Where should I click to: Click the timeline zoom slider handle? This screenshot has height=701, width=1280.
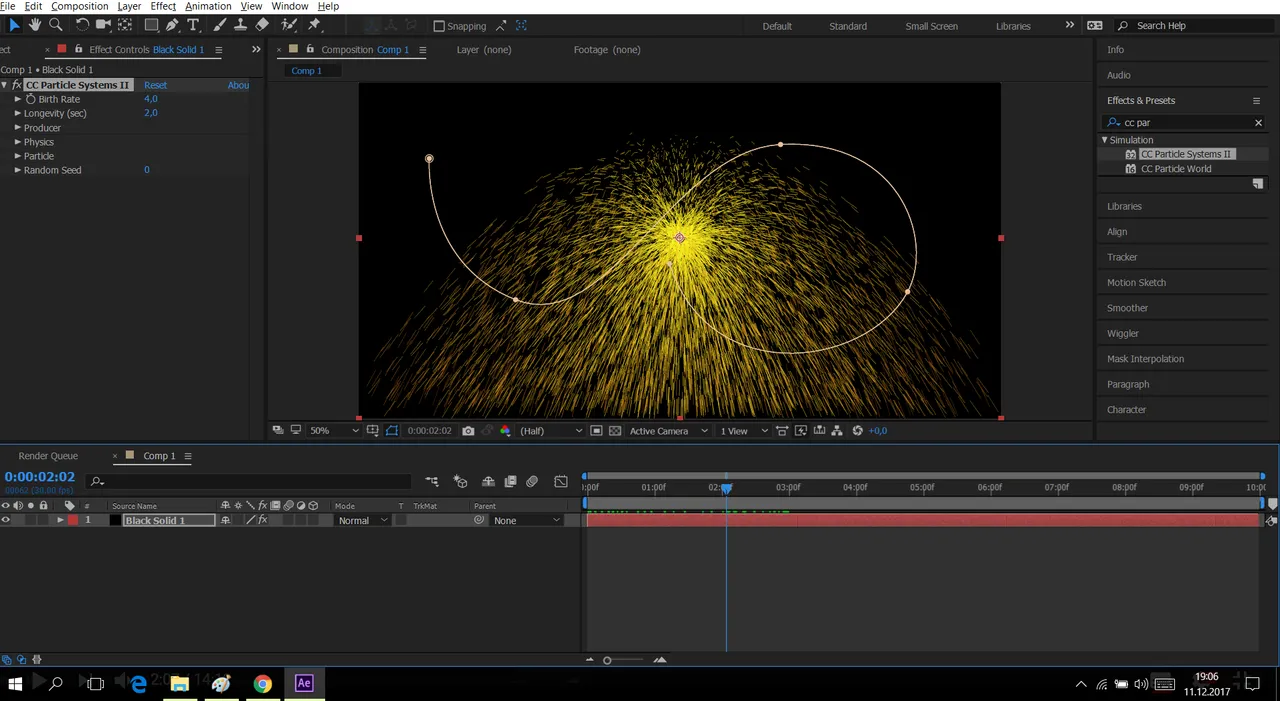(x=607, y=660)
